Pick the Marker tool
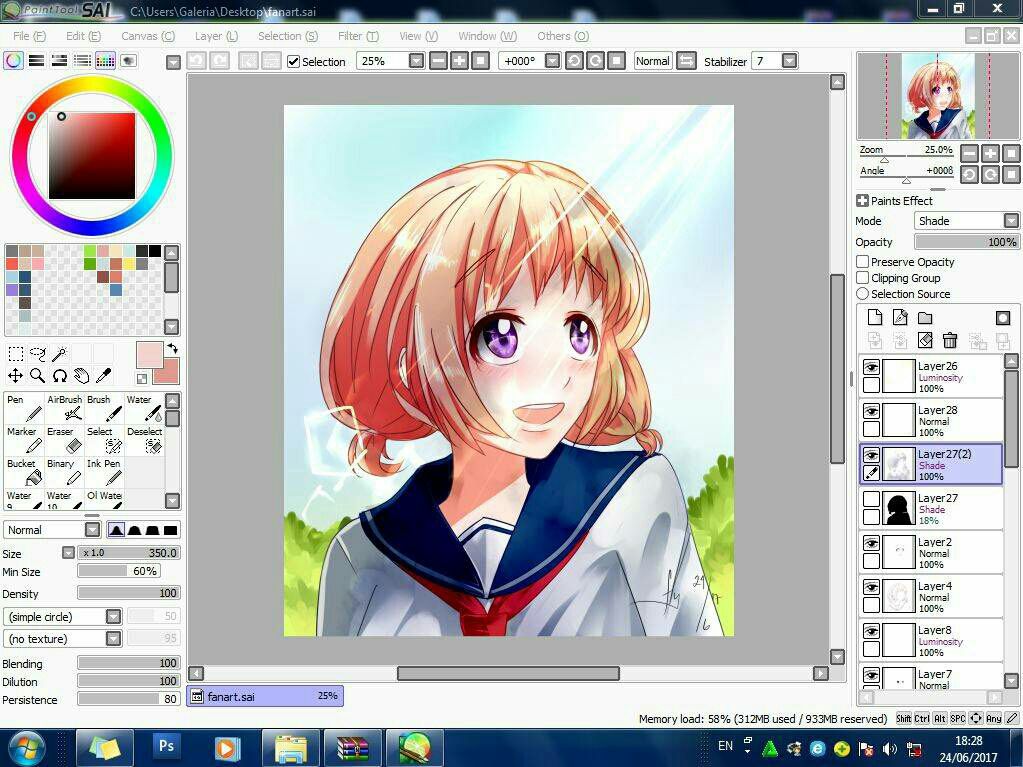 click(x=24, y=440)
